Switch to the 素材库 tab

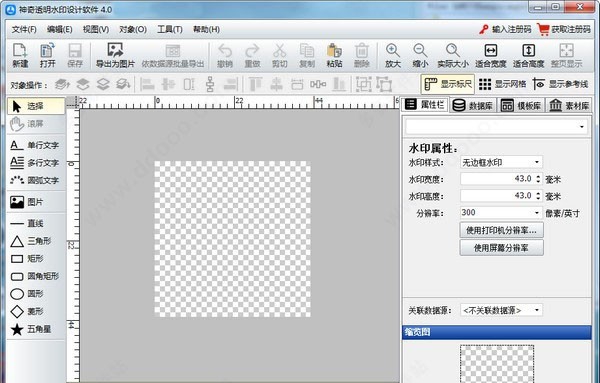click(569, 105)
